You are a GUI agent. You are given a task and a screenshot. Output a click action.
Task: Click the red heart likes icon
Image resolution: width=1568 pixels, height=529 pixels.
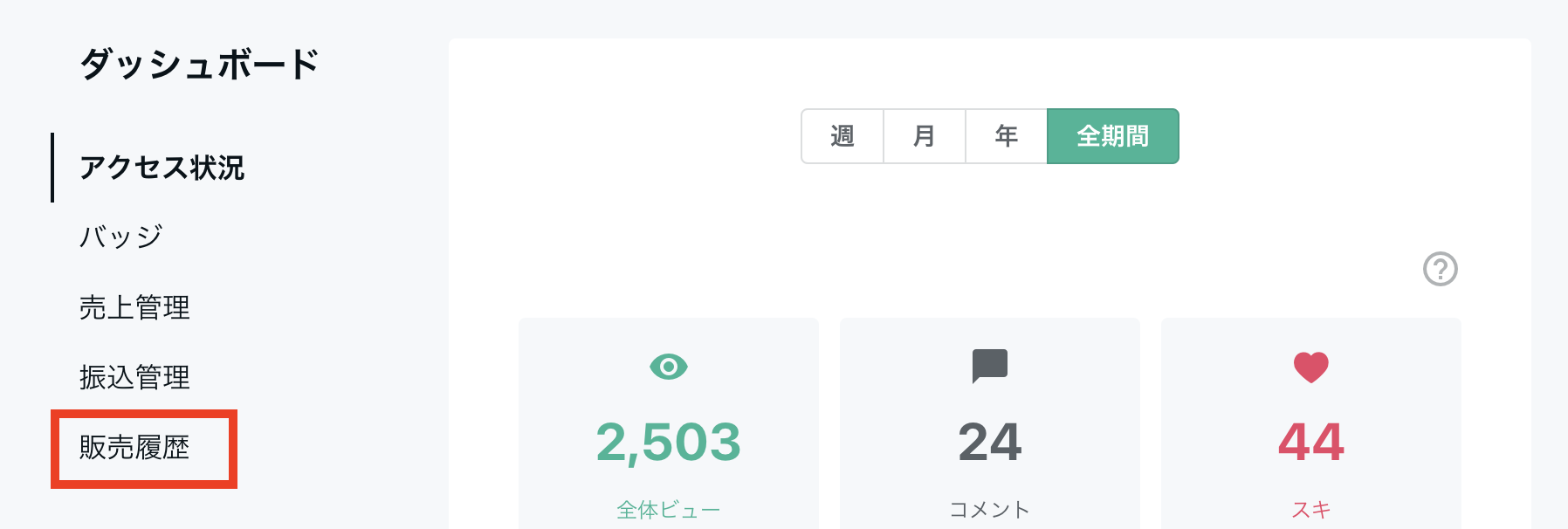pos(1311,368)
